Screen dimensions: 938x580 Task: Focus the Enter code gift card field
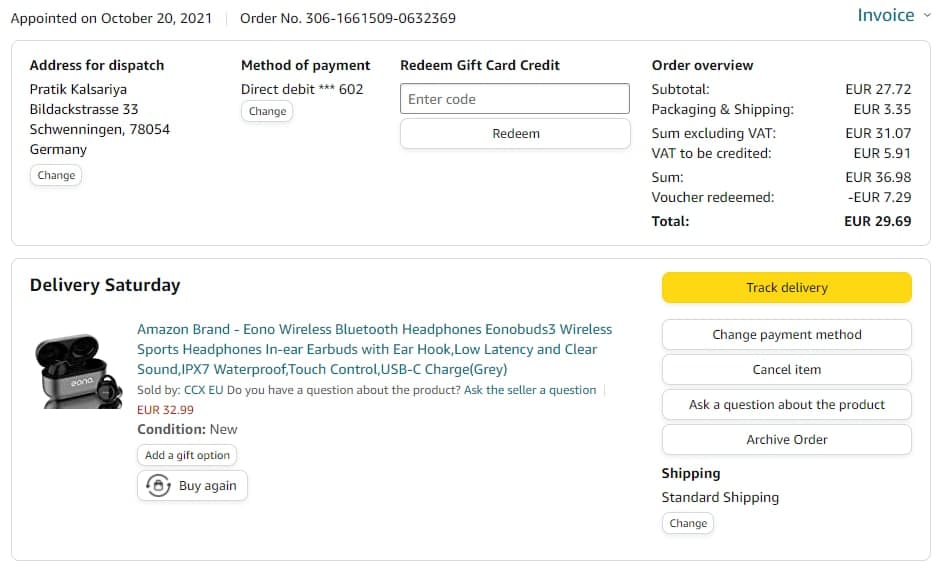[x=515, y=99]
